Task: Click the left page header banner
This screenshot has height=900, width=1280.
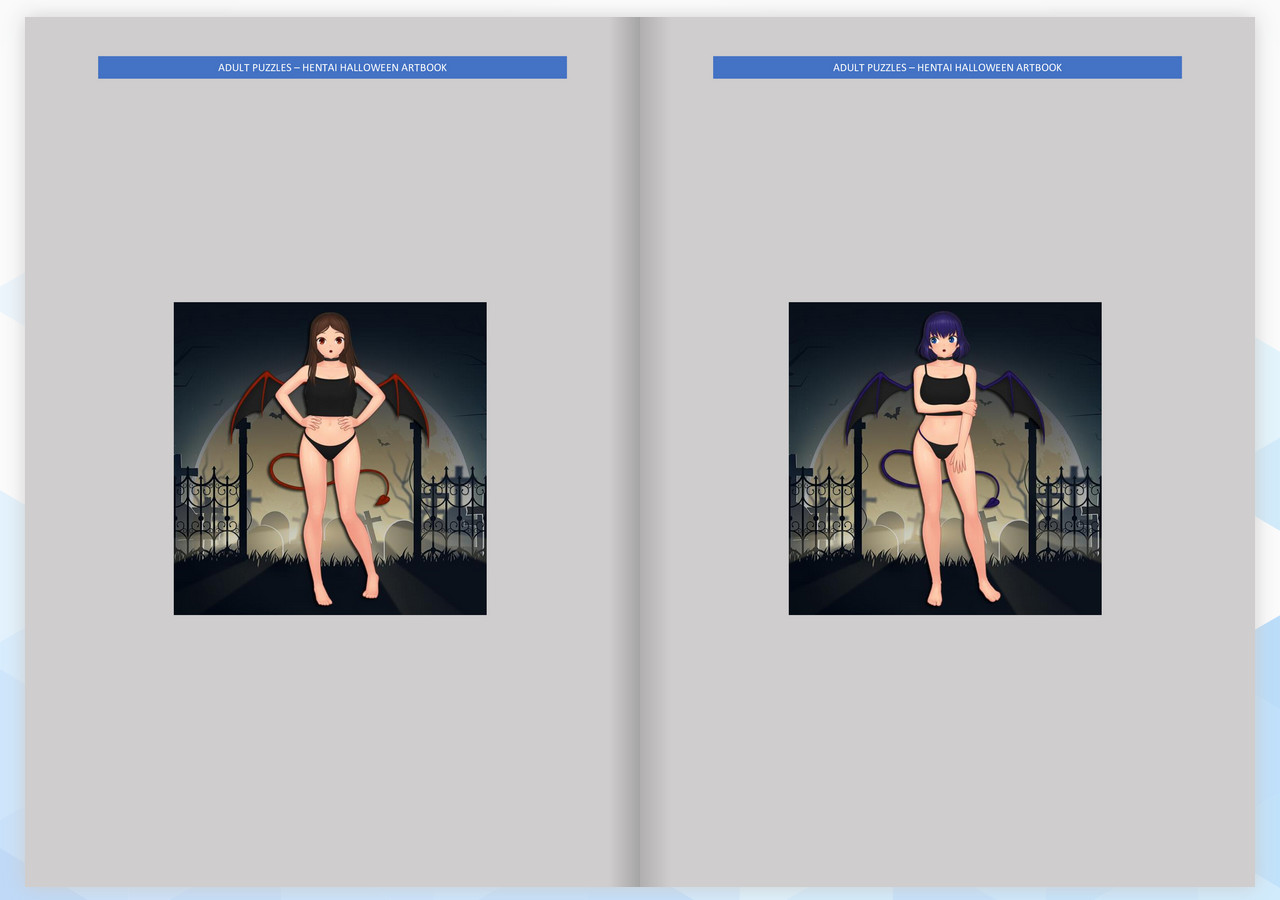Action: [331, 67]
